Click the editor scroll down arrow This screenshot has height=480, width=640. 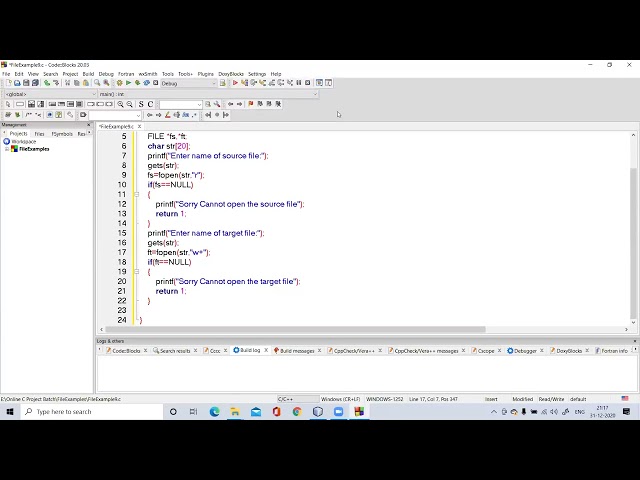pos(633,322)
